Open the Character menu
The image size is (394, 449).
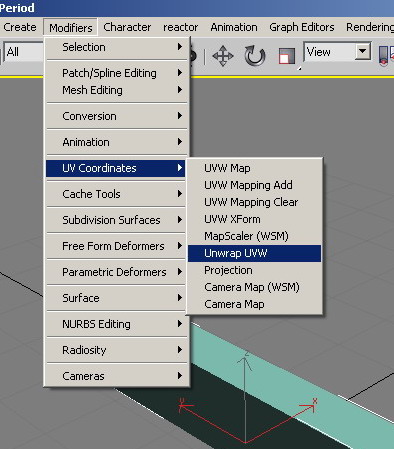(127, 27)
